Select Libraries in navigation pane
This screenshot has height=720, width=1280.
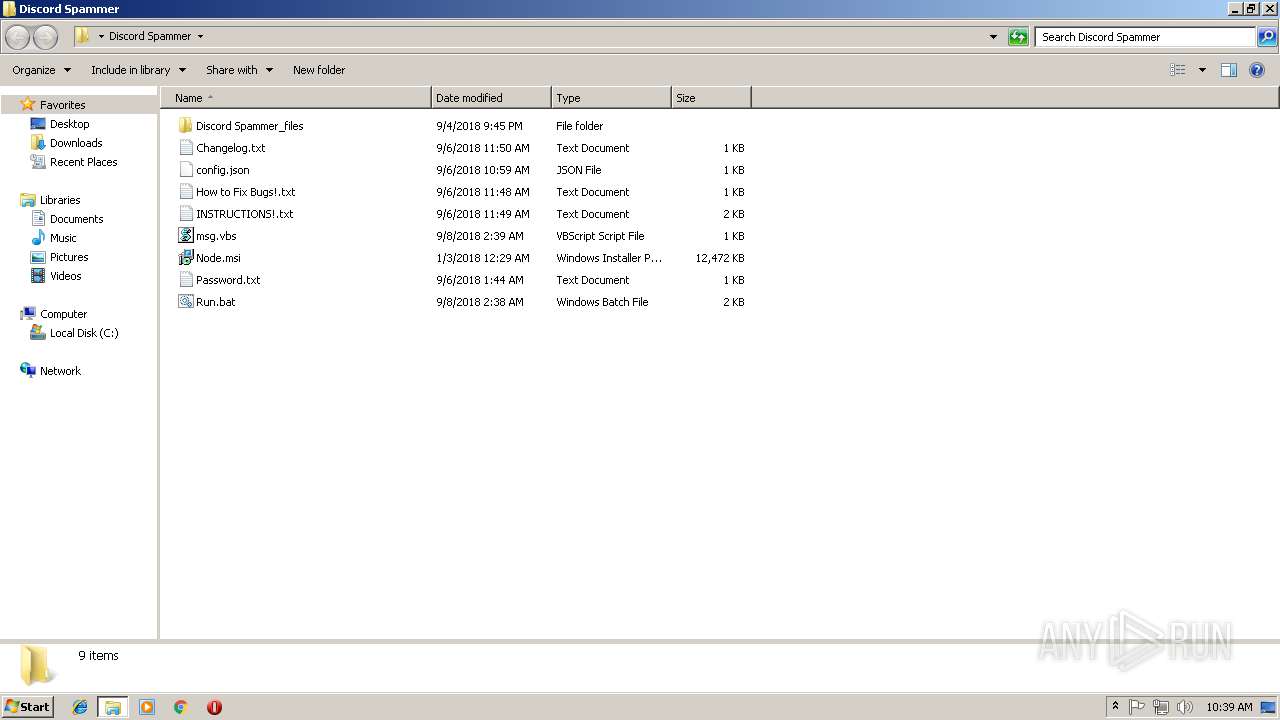[60, 200]
